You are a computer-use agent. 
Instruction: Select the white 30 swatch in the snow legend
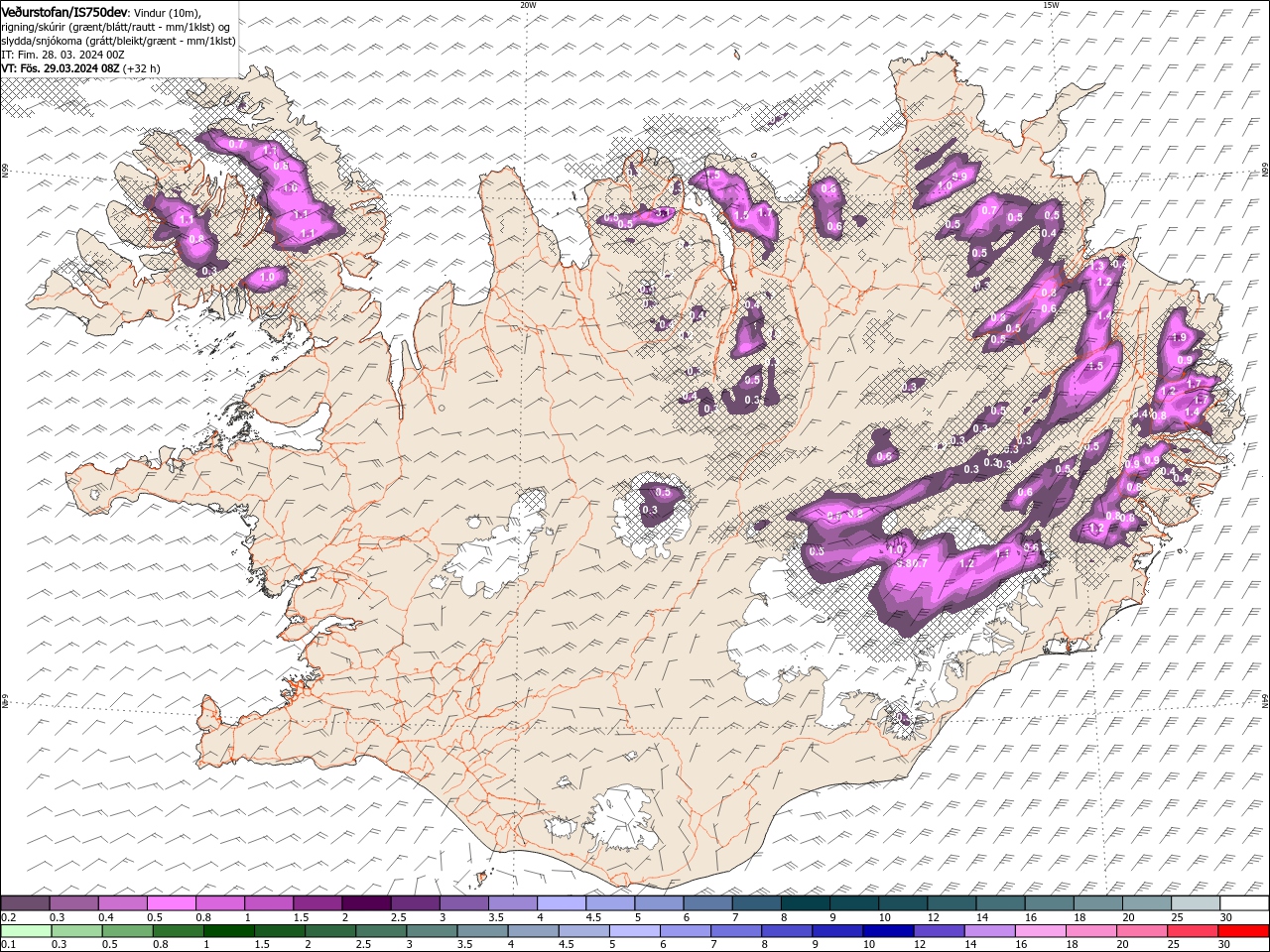coord(1244,903)
